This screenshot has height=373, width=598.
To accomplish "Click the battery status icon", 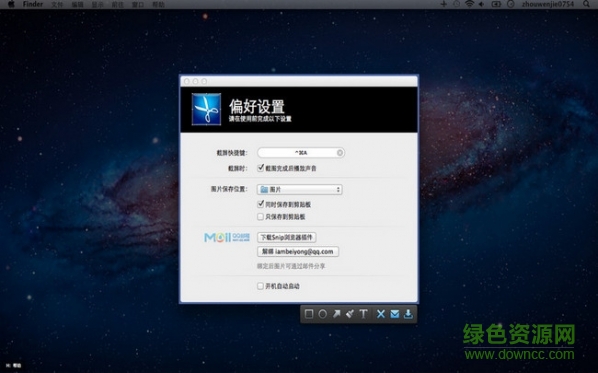I will point(496,4).
